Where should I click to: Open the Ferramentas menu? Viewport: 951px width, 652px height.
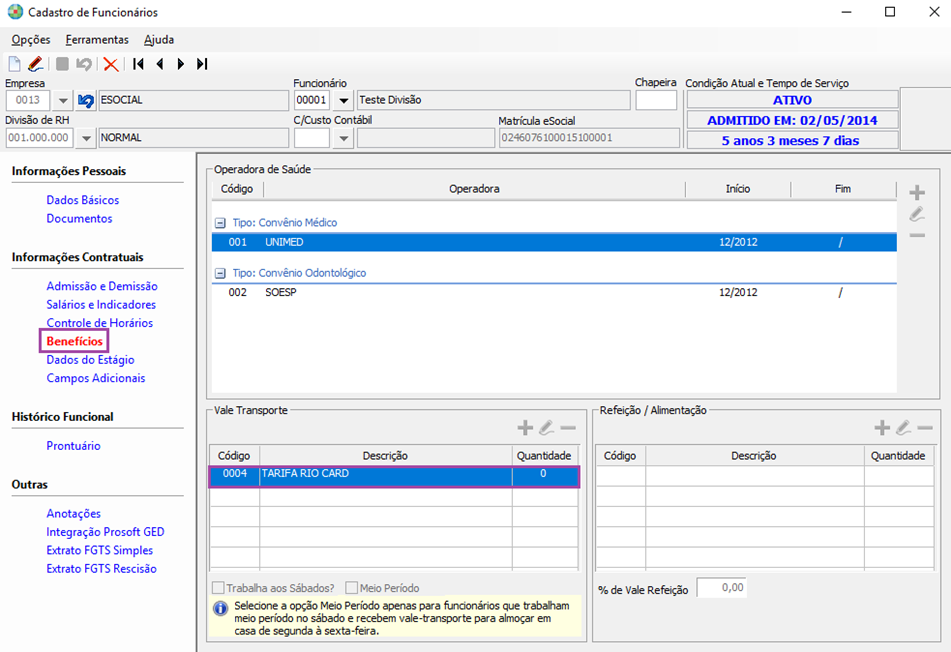click(97, 40)
